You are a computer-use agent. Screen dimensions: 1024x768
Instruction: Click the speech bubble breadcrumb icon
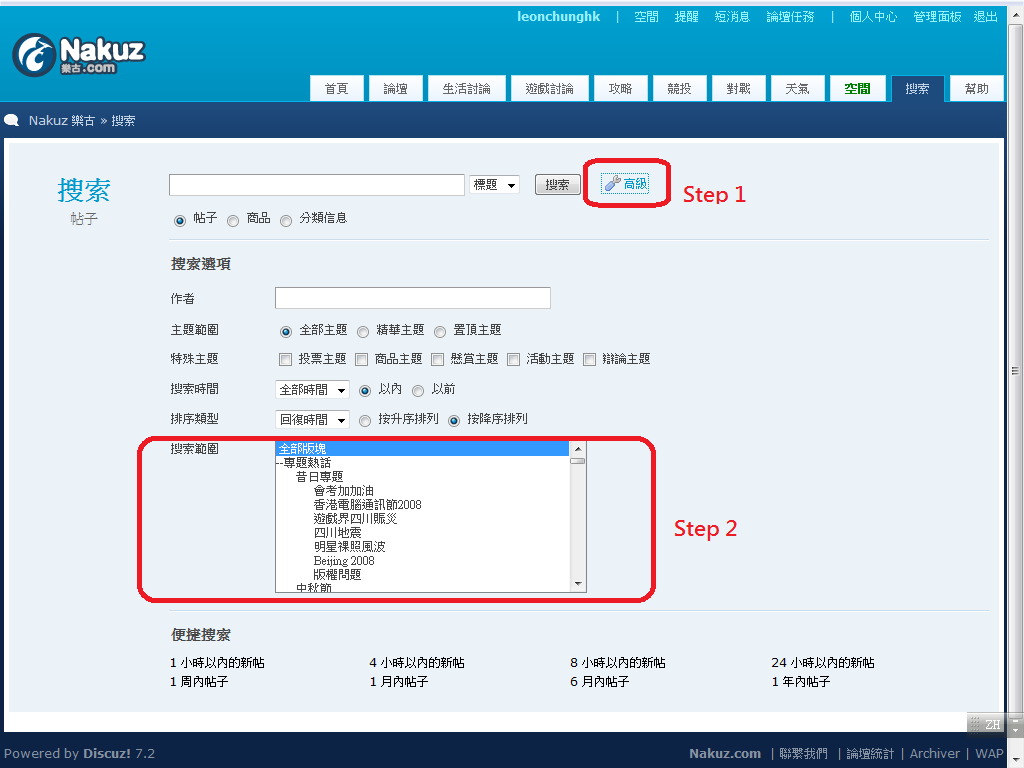(12, 121)
